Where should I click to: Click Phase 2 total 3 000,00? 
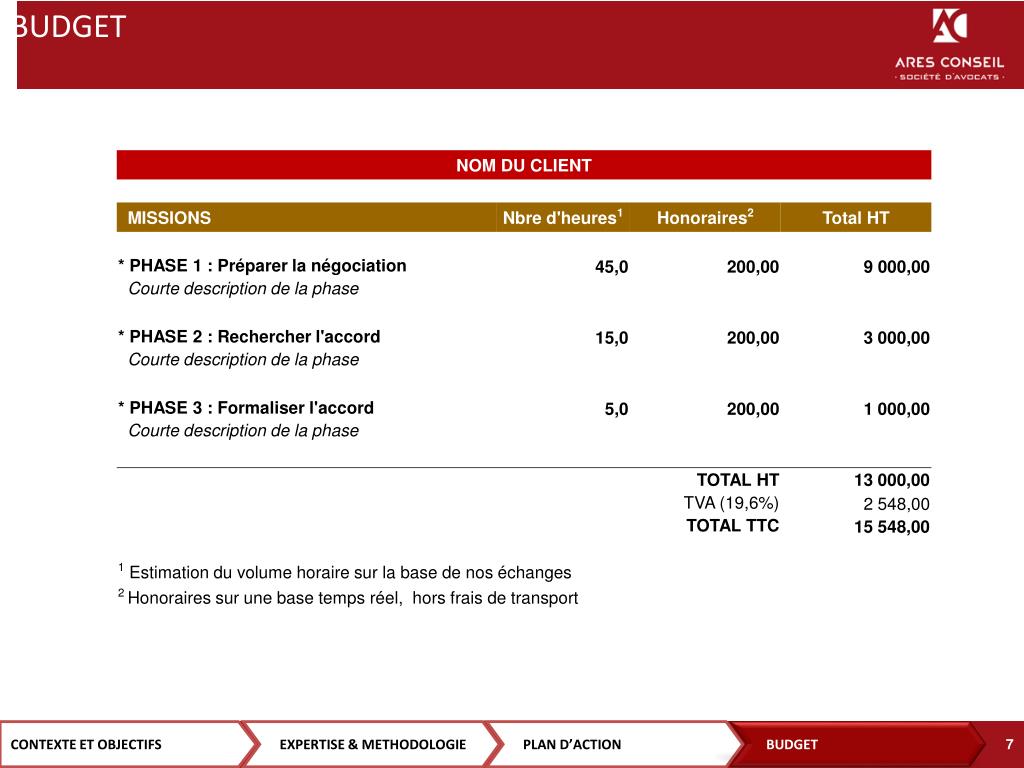897,338
